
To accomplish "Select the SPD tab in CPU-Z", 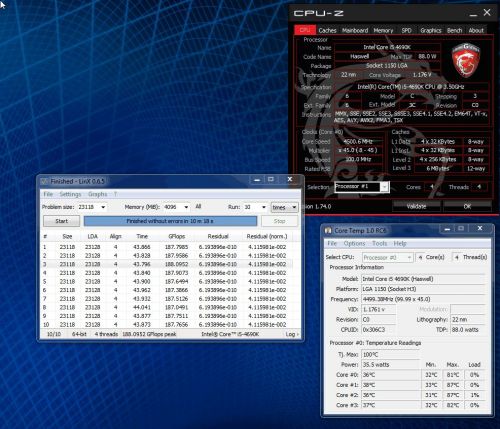I will pyautogui.click(x=406, y=30).
